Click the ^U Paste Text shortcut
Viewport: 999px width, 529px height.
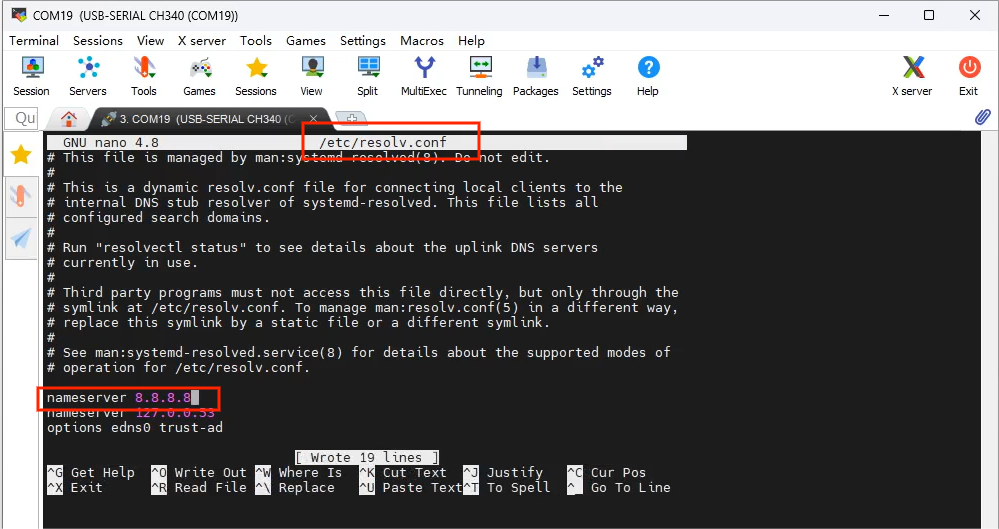click(x=411, y=488)
